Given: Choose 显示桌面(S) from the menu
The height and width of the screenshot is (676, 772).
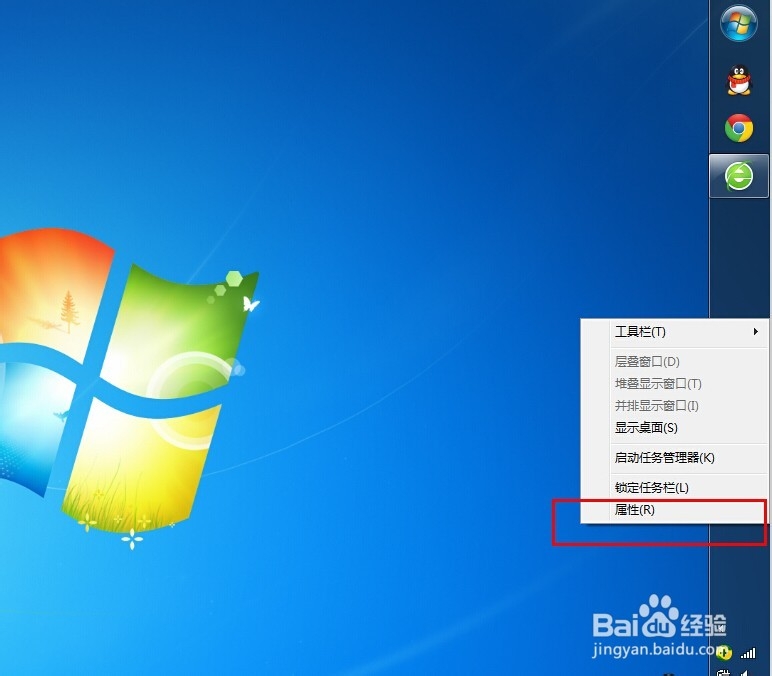Looking at the screenshot, I should click(675, 428).
